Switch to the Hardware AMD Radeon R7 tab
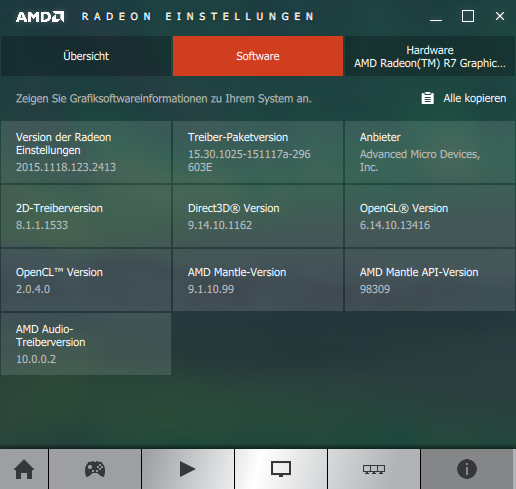 pyautogui.click(x=430, y=56)
